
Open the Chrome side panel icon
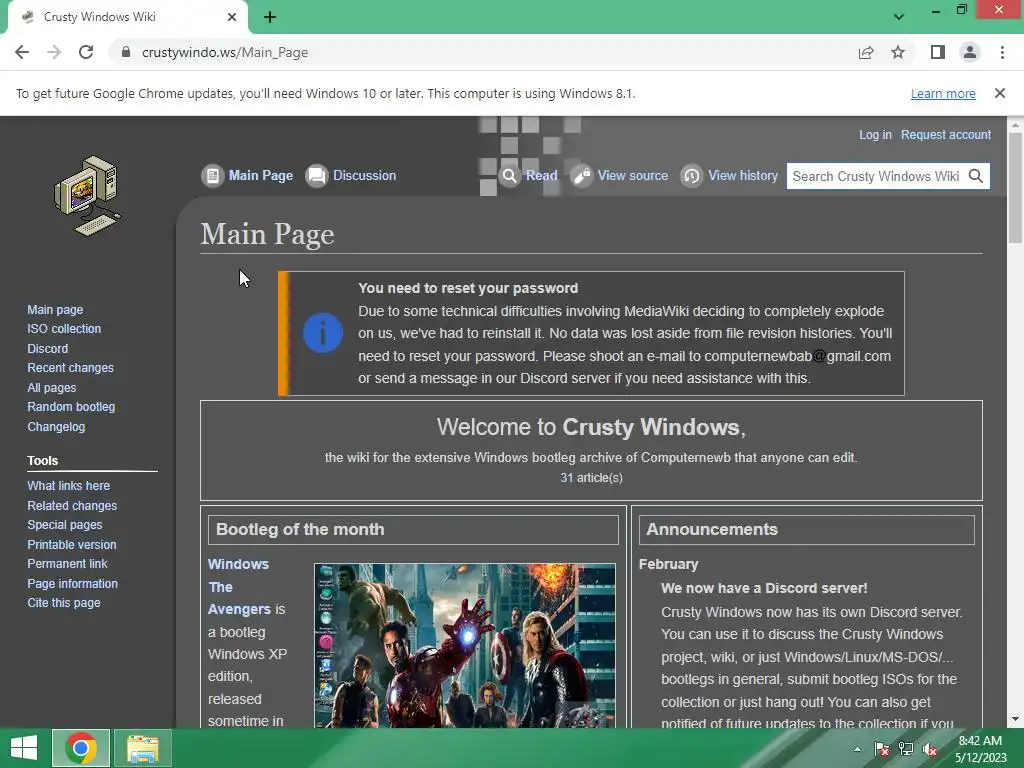click(938, 52)
